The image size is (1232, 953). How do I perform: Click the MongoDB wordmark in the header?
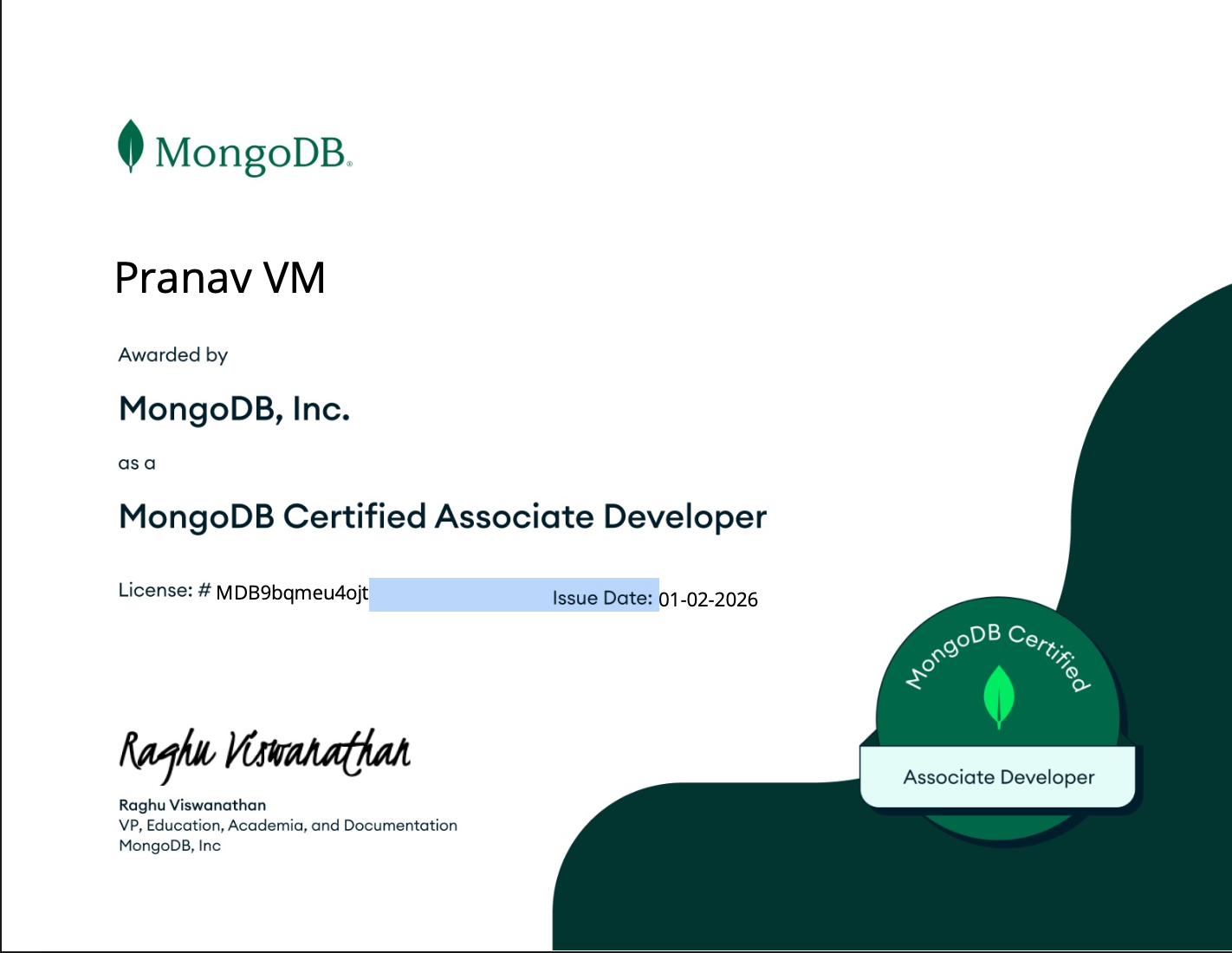251,153
